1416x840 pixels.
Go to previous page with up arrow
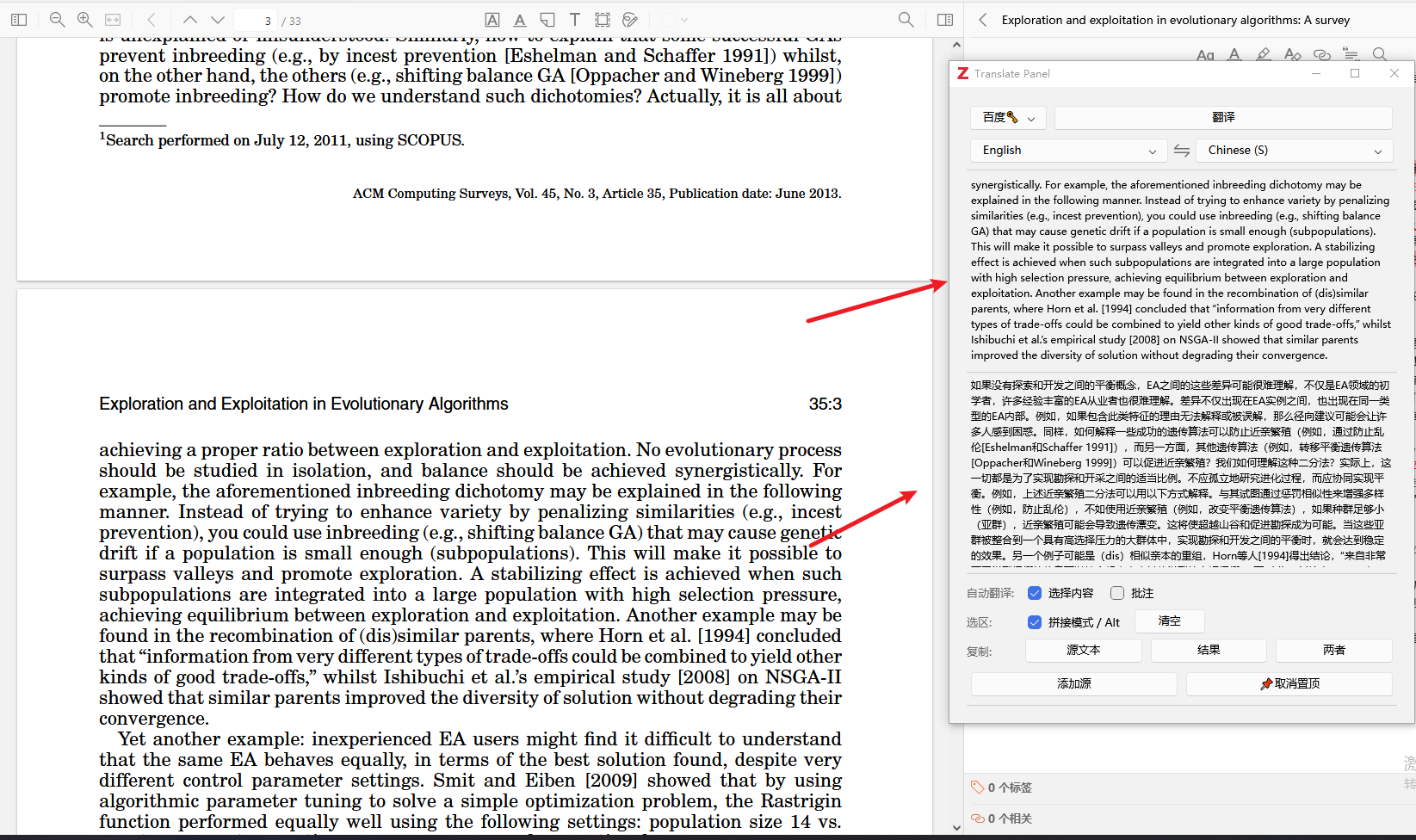[190, 20]
